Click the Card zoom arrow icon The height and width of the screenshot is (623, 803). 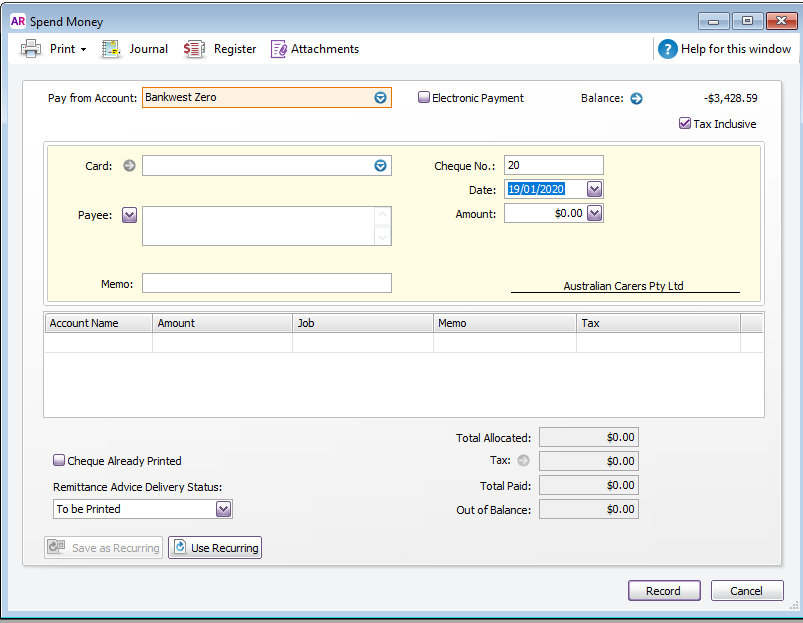coord(129,166)
